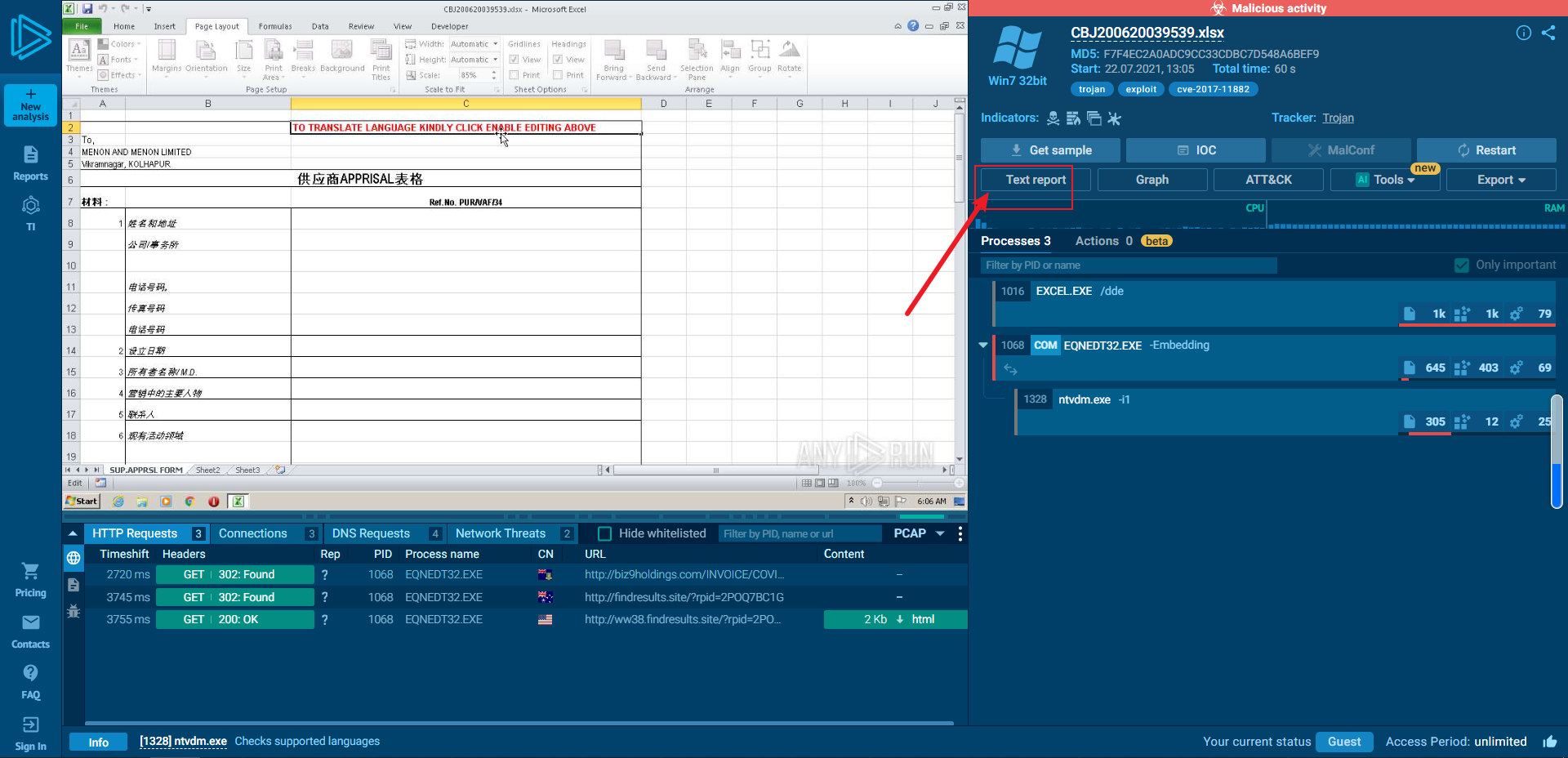This screenshot has height=758, width=1568.
Task: Click the Orientation icon in Excel ribbon
Action: (x=206, y=57)
